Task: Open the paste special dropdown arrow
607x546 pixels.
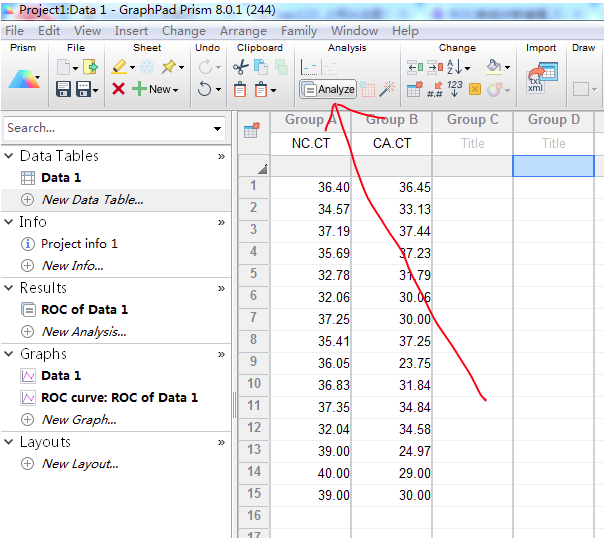Action: click(x=274, y=91)
